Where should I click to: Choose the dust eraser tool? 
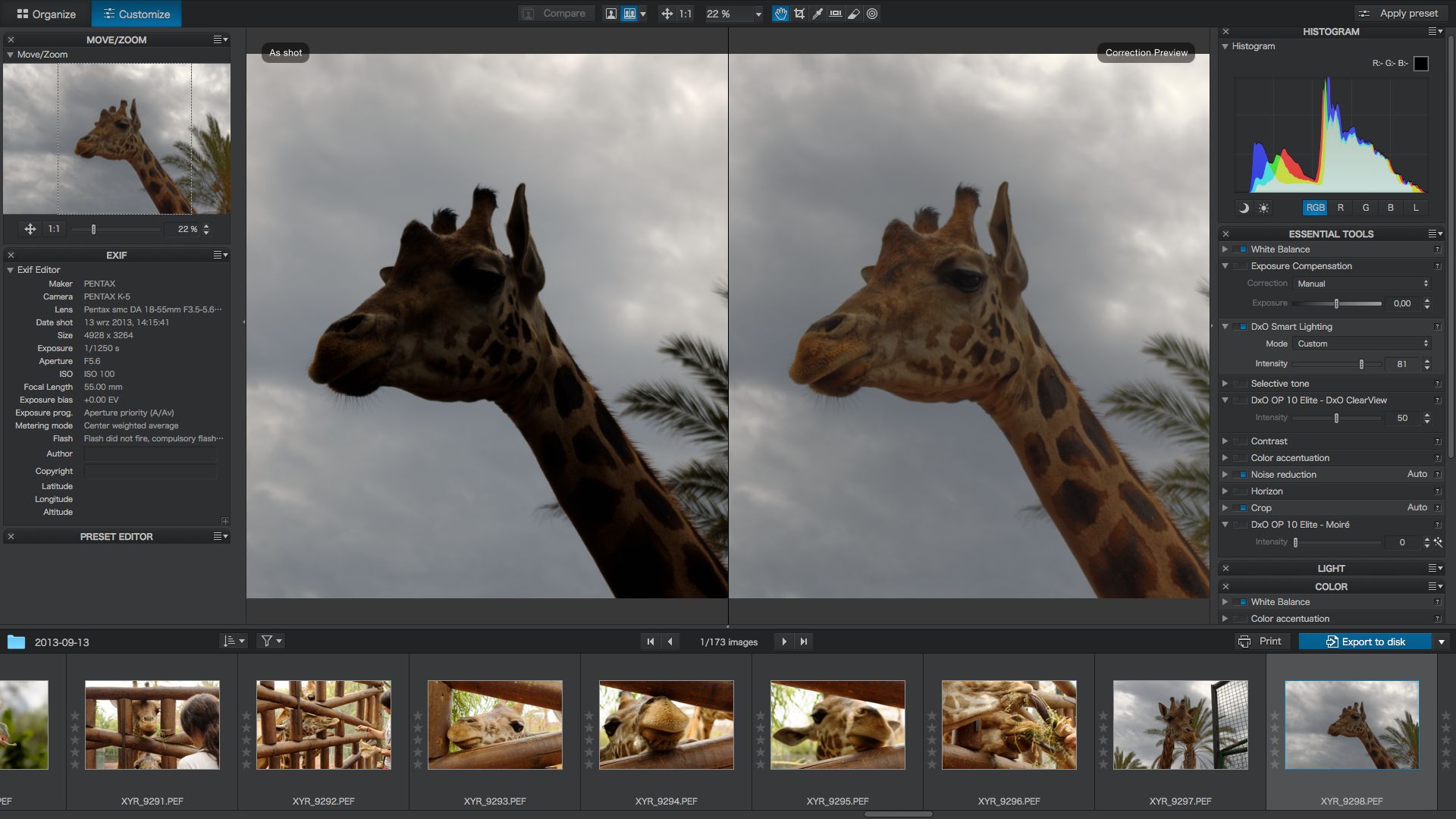pyautogui.click(x=854, y=14)
